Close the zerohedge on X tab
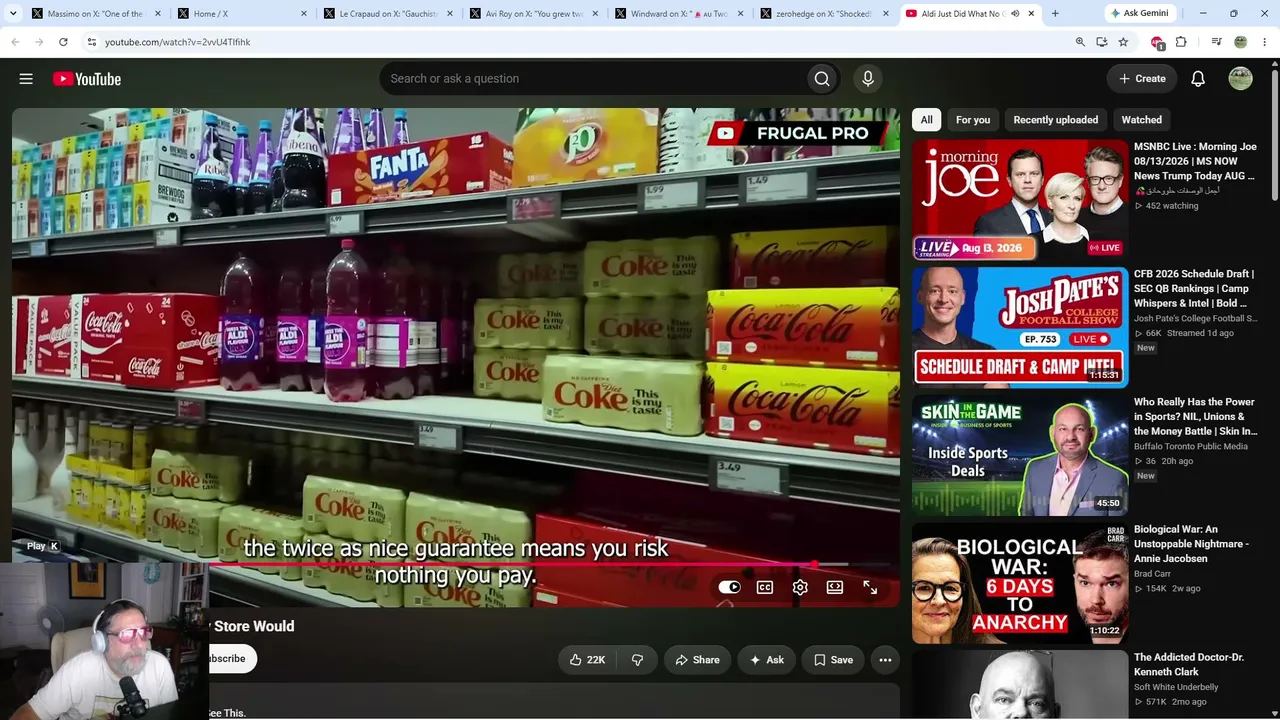Screen dimensions: 1280x720 (885, 14)
